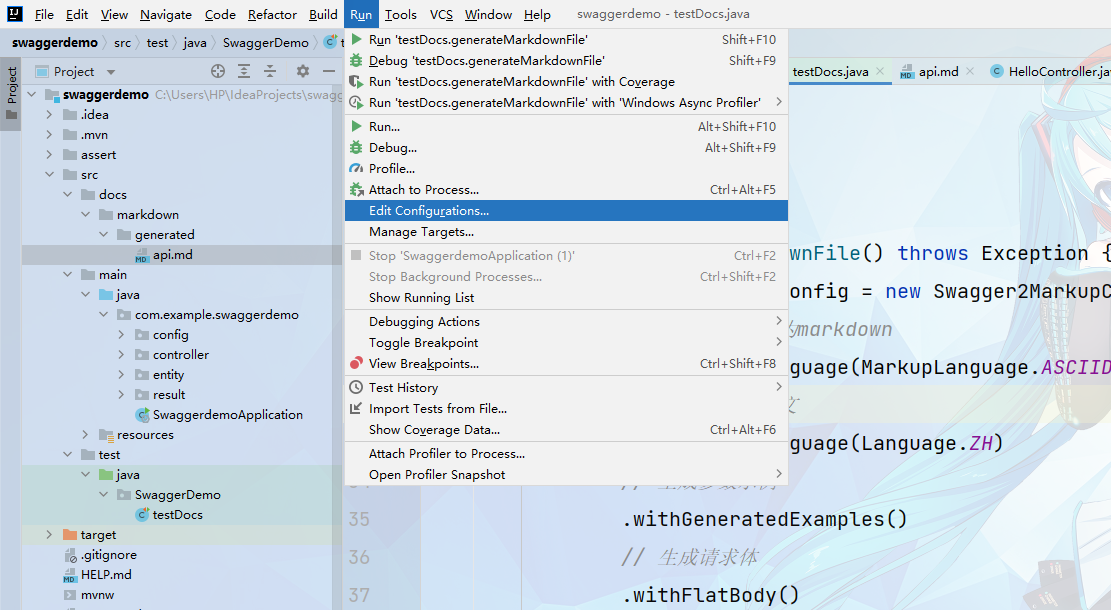Image resolution: width=1111 pixels, height=610 pixels.
Task: Click the Debug bug icon for testDocs.generateMarkdownFile
Action: [x=356, y=60]
